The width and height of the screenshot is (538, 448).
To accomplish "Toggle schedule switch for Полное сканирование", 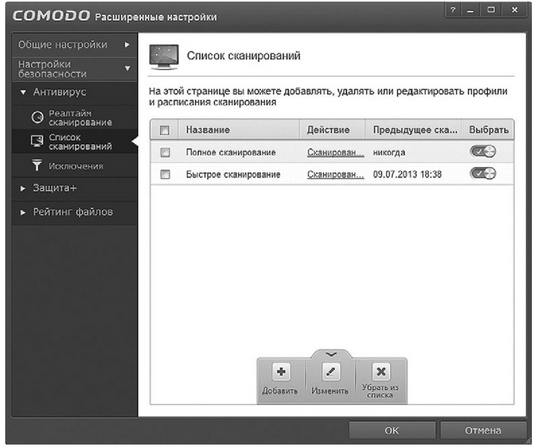I will 483,151.
